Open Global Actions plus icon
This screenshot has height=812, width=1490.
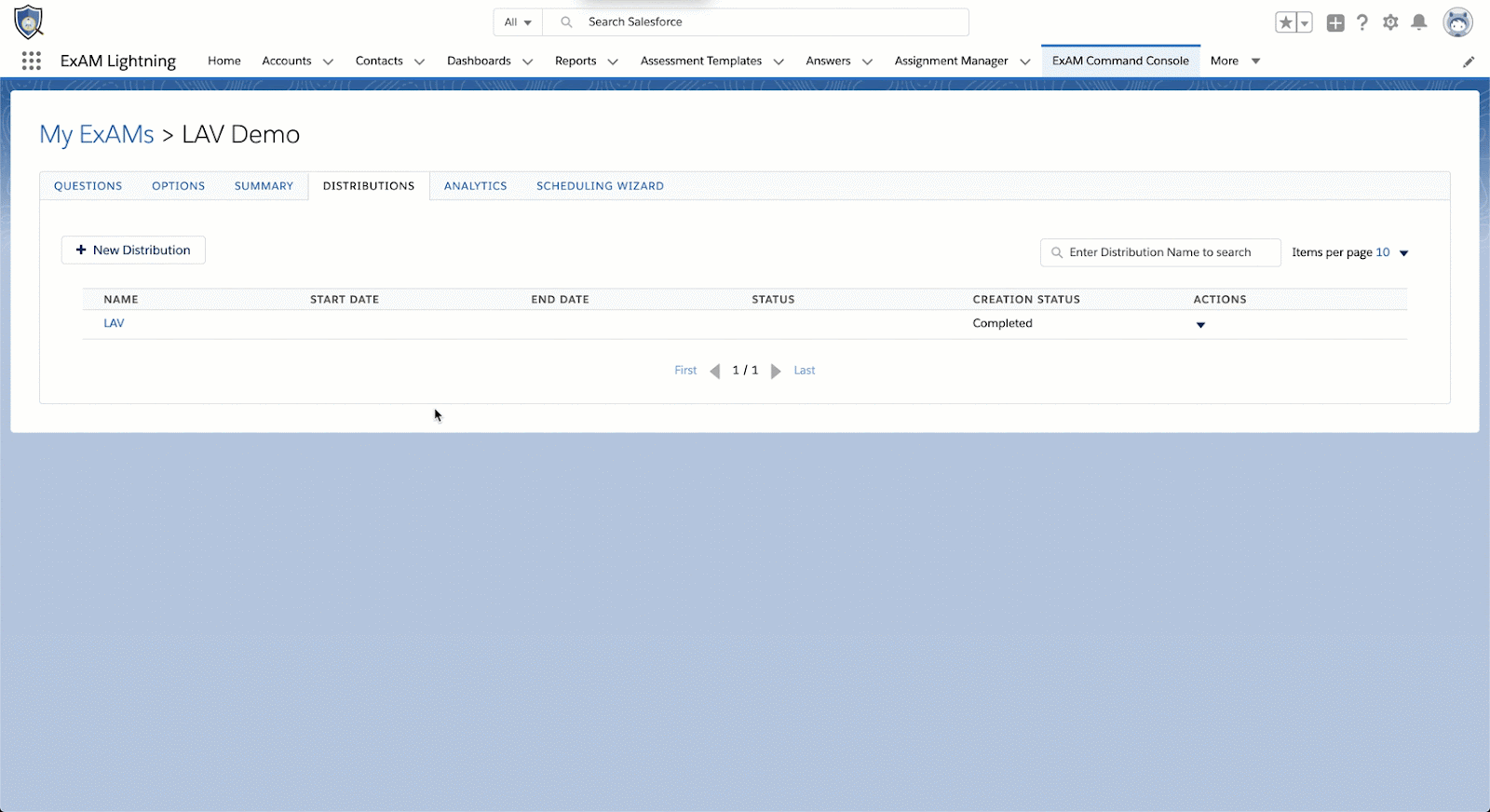[1335, 22]
